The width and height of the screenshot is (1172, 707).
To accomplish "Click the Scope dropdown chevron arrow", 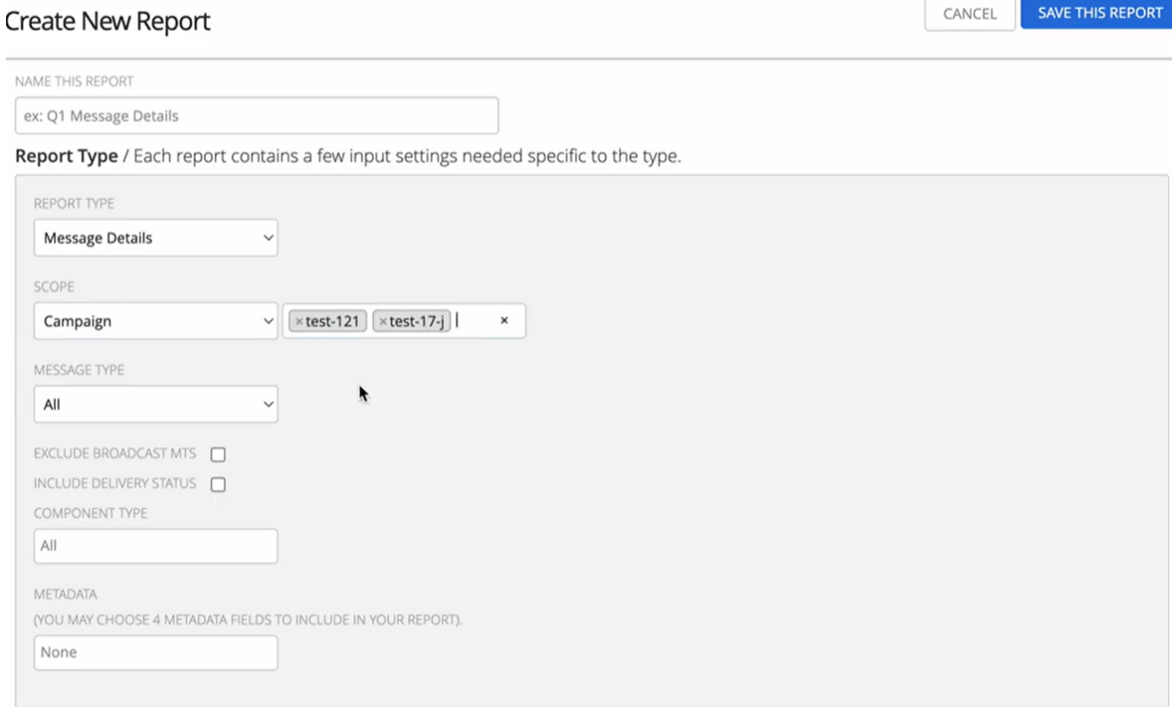I will point(267,321).
